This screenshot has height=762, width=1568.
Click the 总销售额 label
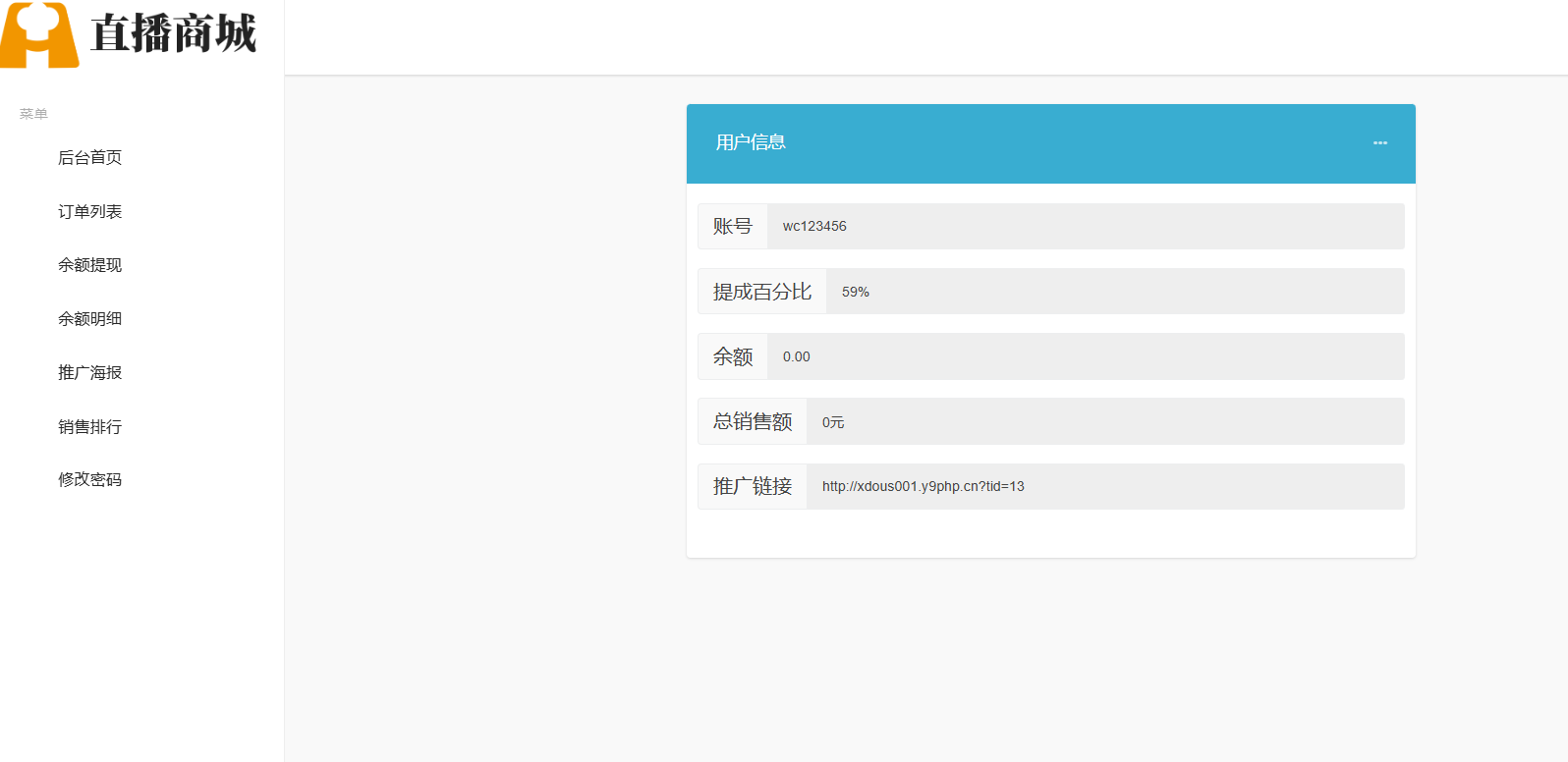[753, 422]
